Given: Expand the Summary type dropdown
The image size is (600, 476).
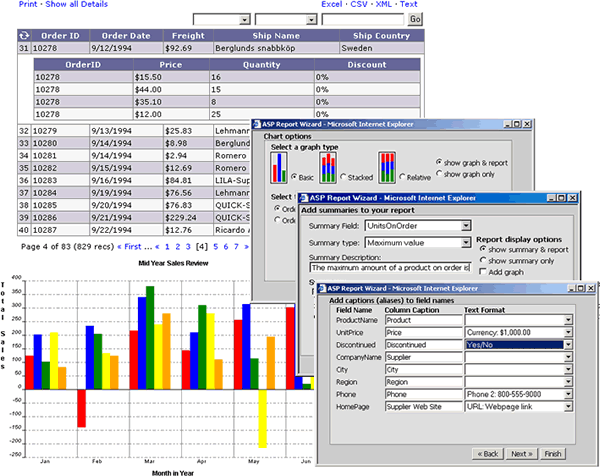Looking at the screenshot, I should point(466,244).
